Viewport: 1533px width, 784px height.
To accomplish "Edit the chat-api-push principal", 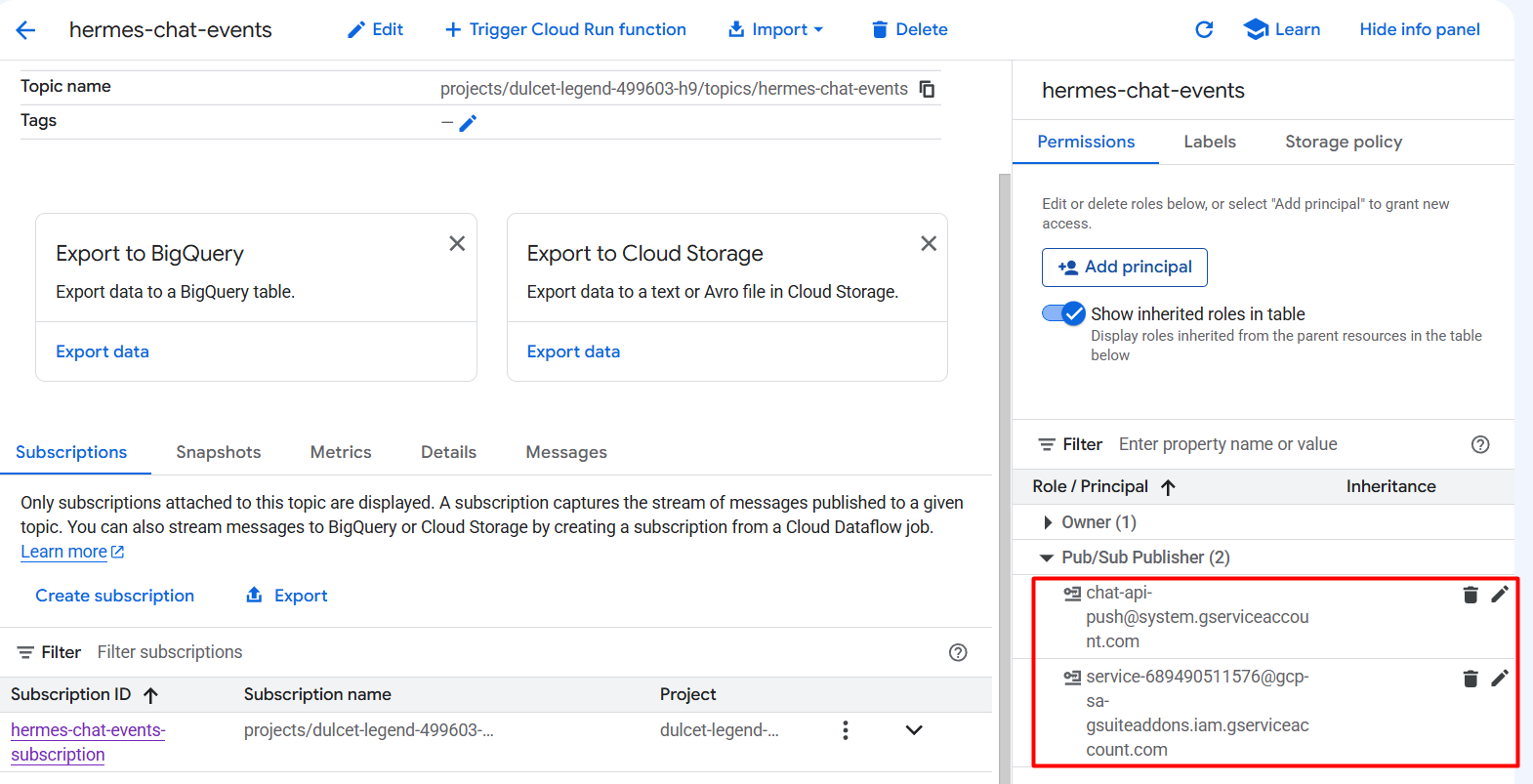I will (1500, 594).
